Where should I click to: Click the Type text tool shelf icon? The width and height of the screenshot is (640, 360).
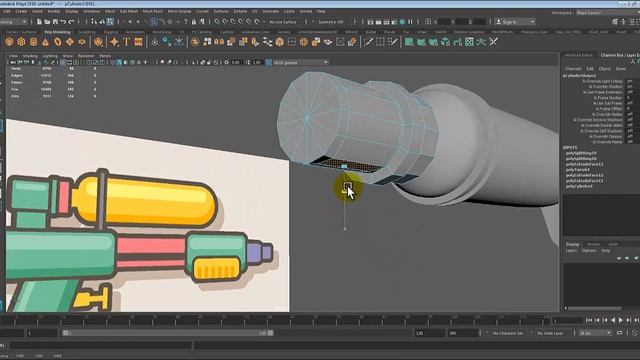[127, 42]
